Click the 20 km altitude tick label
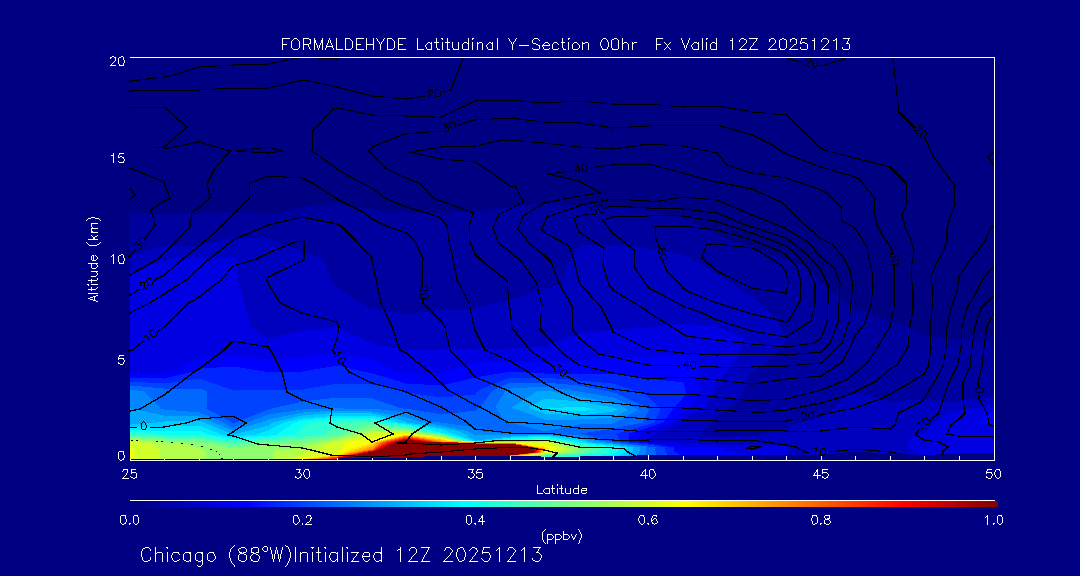The height and width of the screenshot is (576, 1080). (x=115, y=61)
